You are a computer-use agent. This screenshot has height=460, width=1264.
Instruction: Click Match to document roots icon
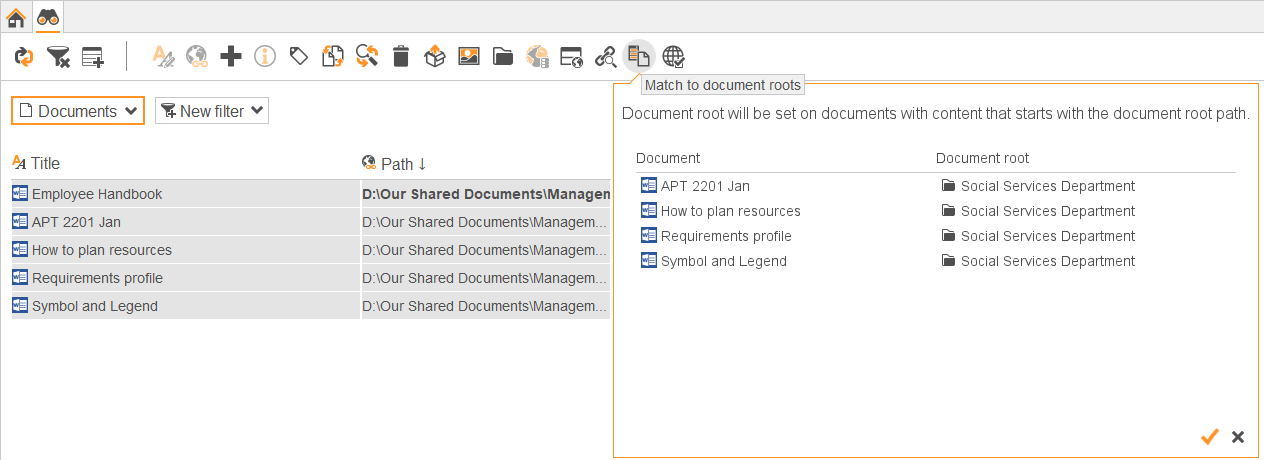point(639,56)
